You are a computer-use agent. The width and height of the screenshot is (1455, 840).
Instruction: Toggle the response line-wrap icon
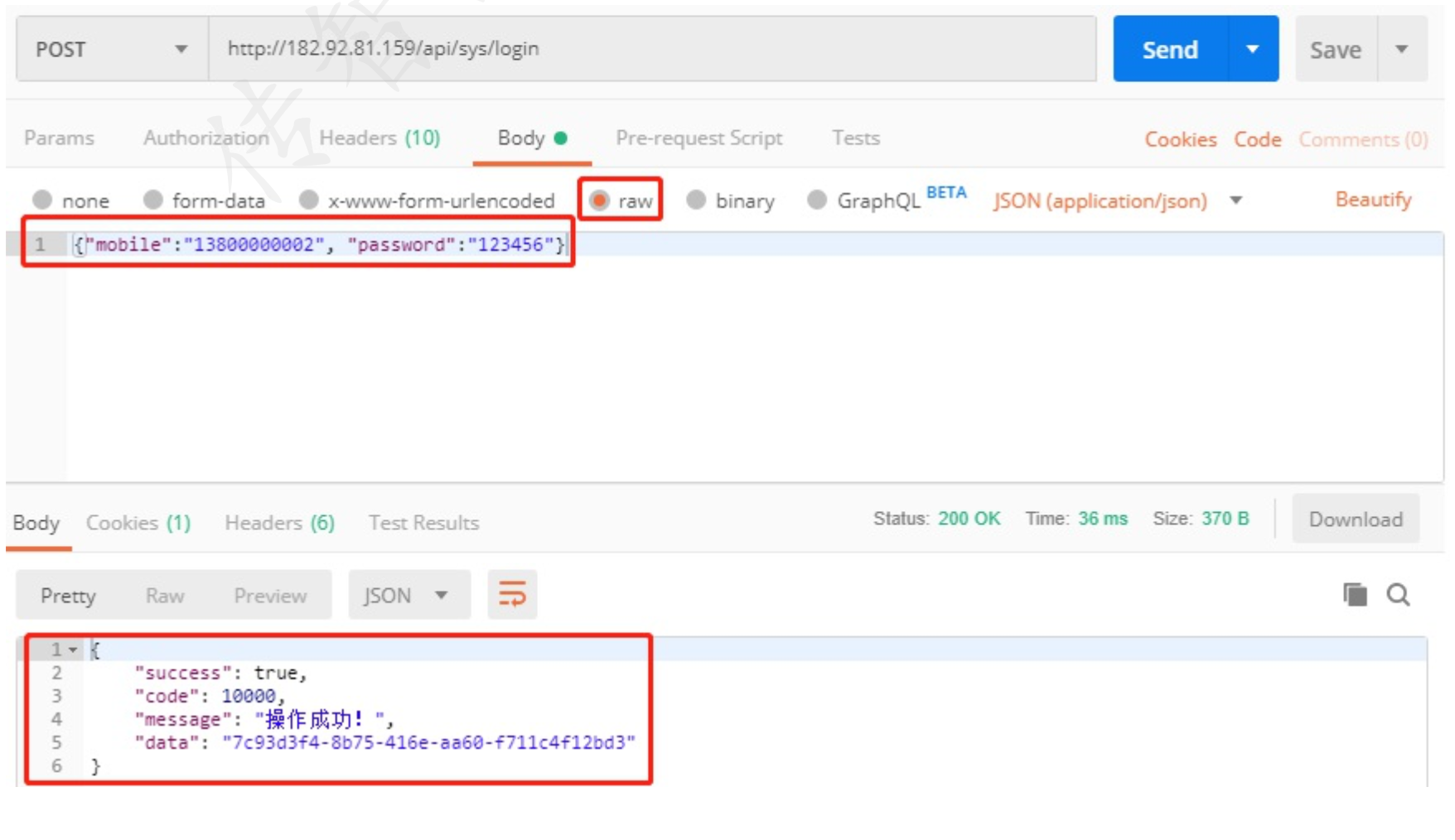[x=512, y=595]
